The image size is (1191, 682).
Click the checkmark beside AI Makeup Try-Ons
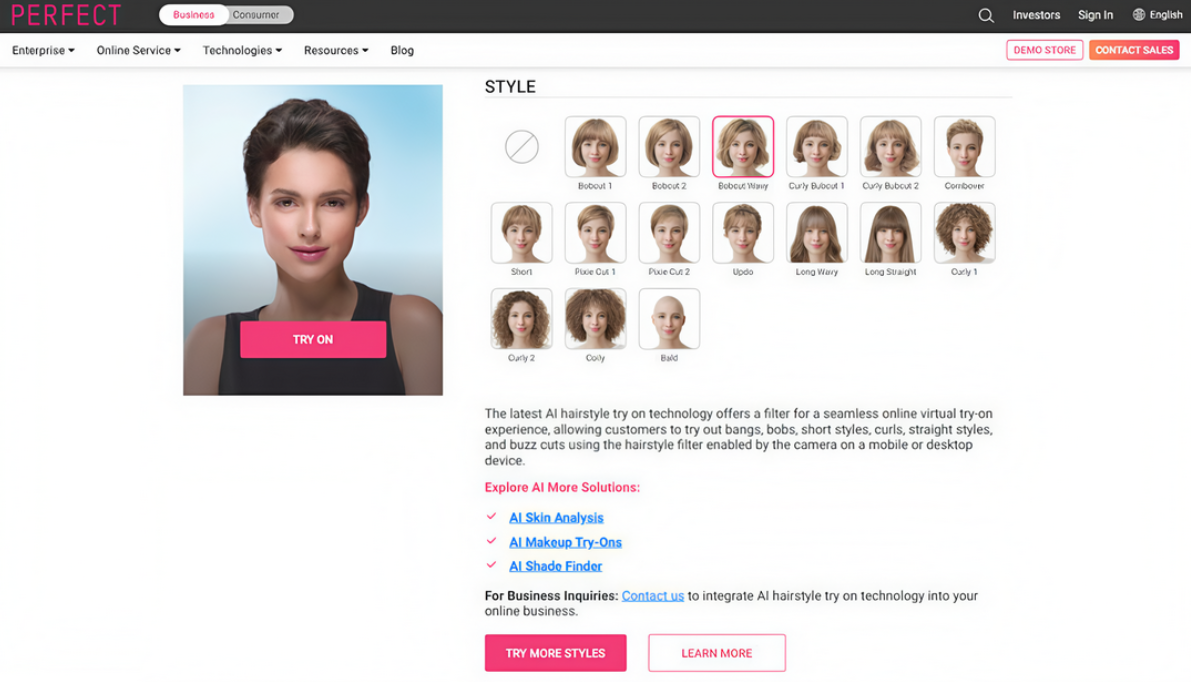(x=491, y=541)
